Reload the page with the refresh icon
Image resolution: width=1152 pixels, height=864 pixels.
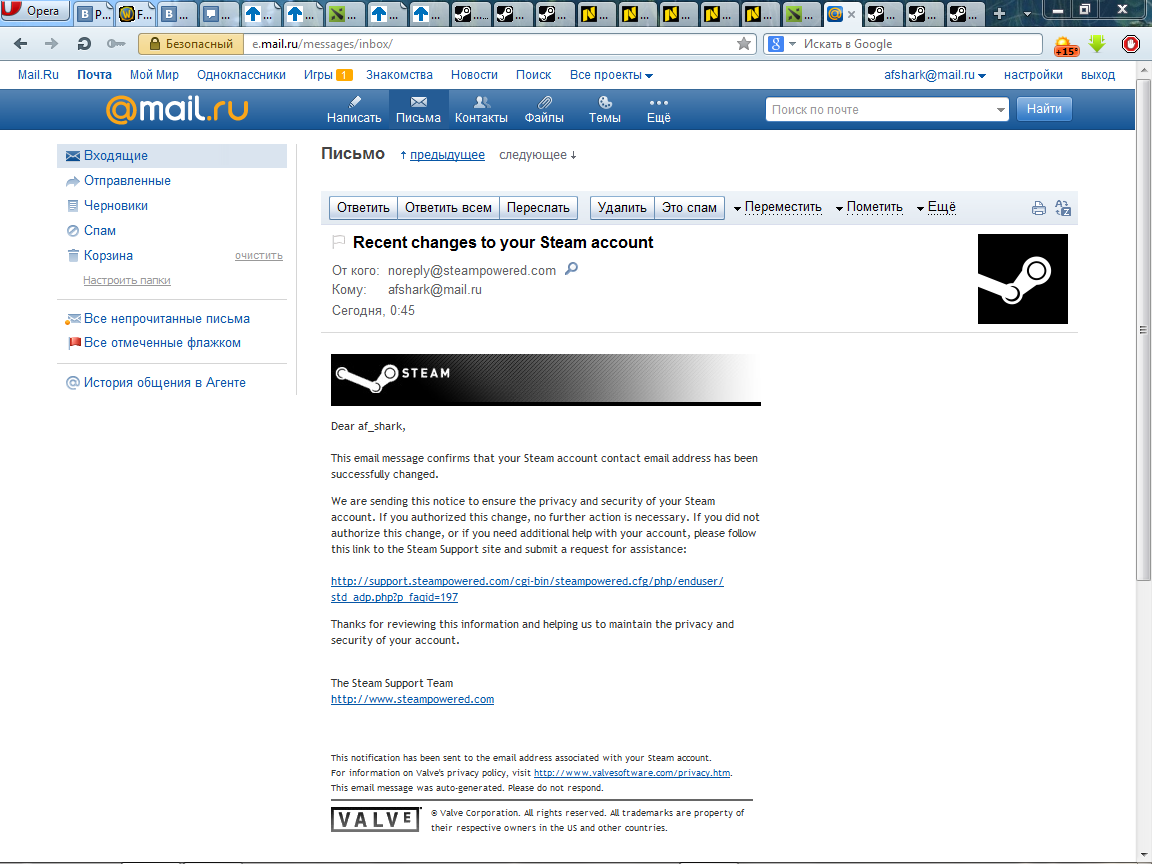tap(84, 44)
